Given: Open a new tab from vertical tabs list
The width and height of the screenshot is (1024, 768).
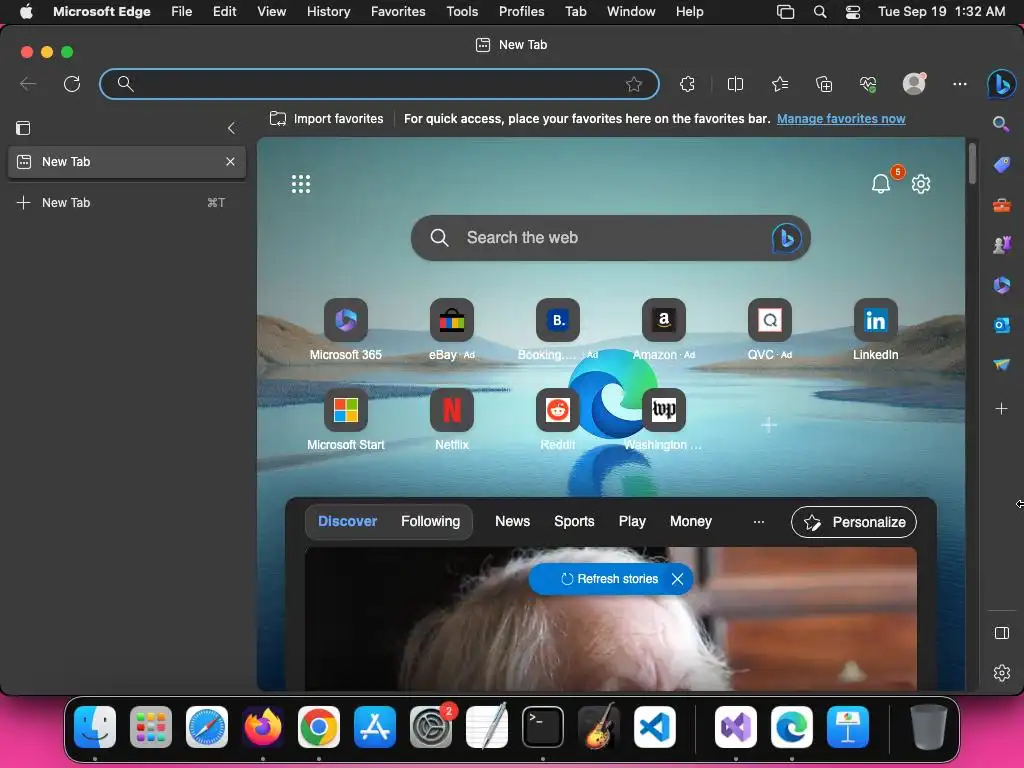Looking at the screenshot, I should [x=127, y=202].
